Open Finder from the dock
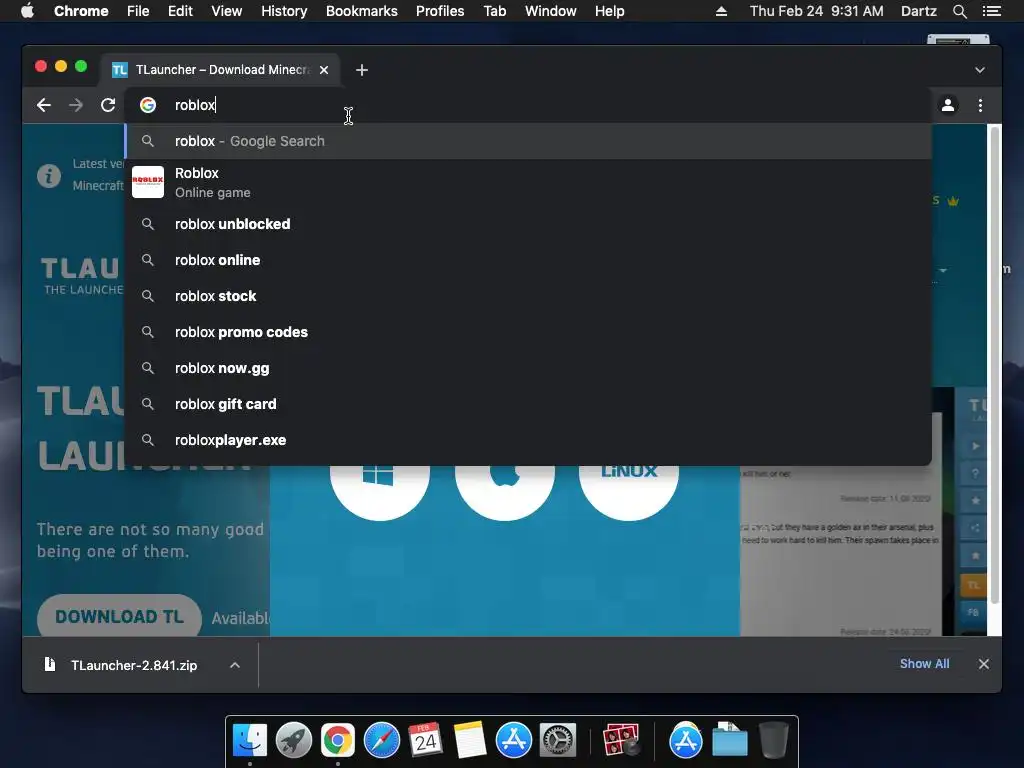Image resolution: width=1024 pixels, height=768 pixels. tap(250, 741)
